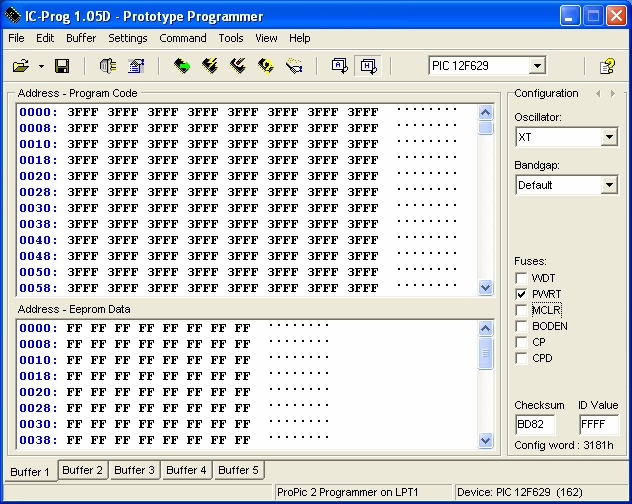Screen dimensions: 632x504
Task: Click the Checksum field BD82
Action: click(535, 424)
